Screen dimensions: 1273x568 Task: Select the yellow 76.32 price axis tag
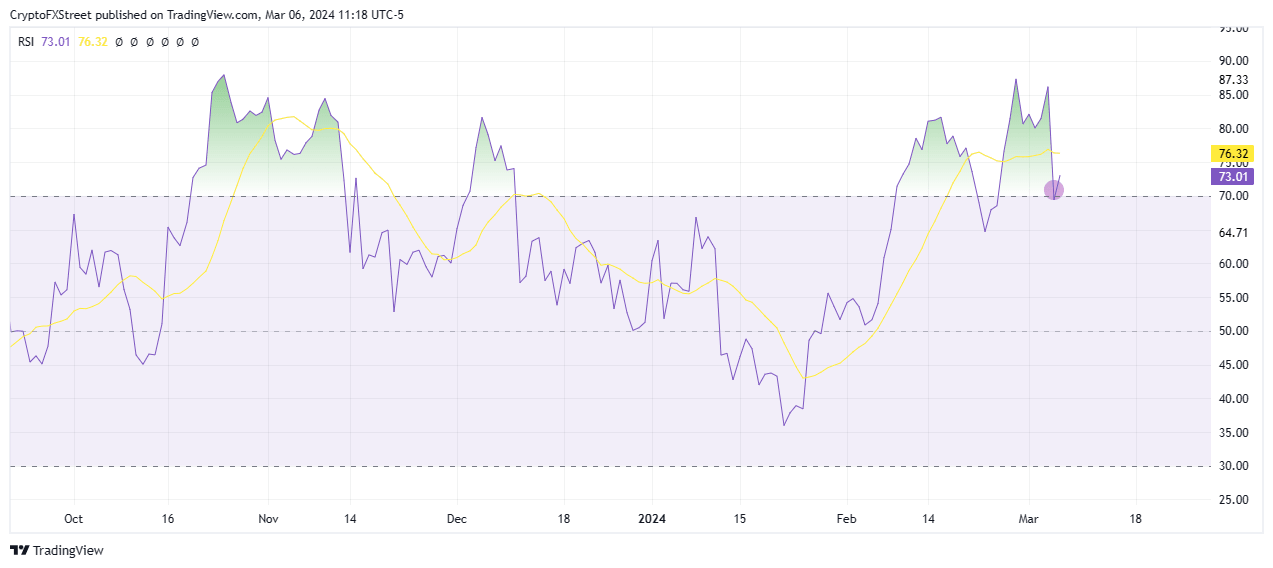coord(1230,154)
